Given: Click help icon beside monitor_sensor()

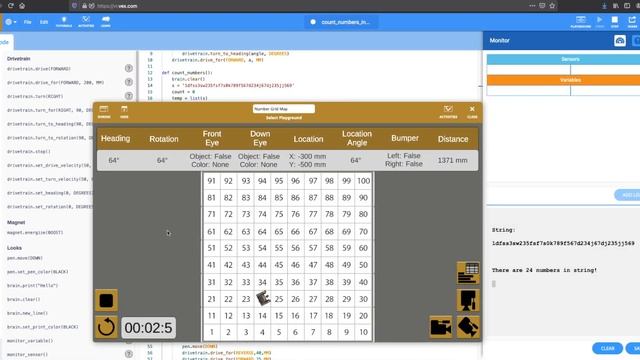Looking at the screenshot, I should (x=129, y=354).
